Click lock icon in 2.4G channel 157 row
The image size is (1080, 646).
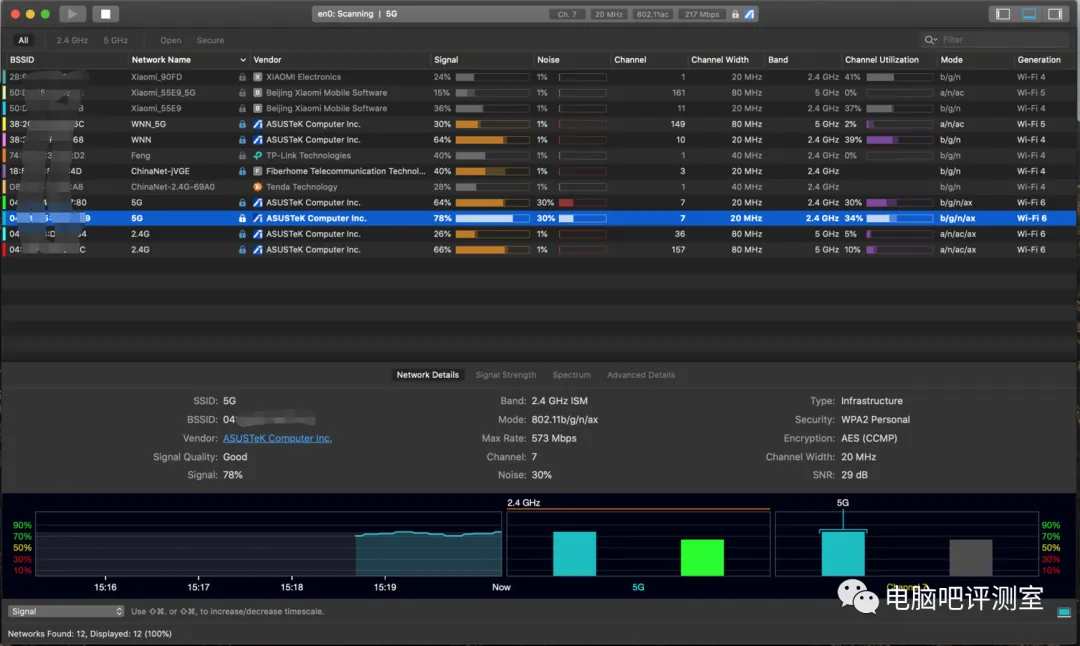[242, 250]
